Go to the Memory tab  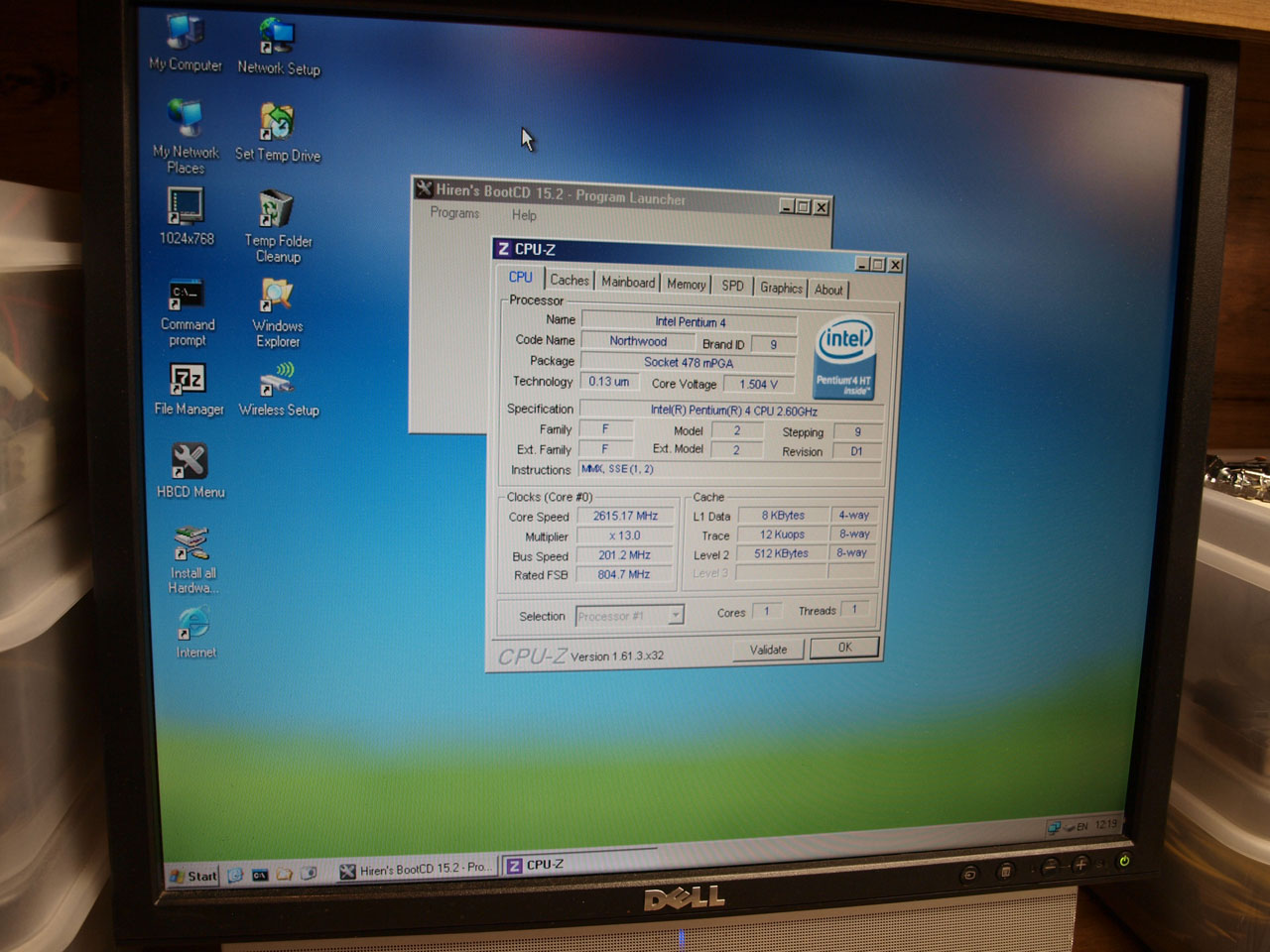(x=687, y=285)
